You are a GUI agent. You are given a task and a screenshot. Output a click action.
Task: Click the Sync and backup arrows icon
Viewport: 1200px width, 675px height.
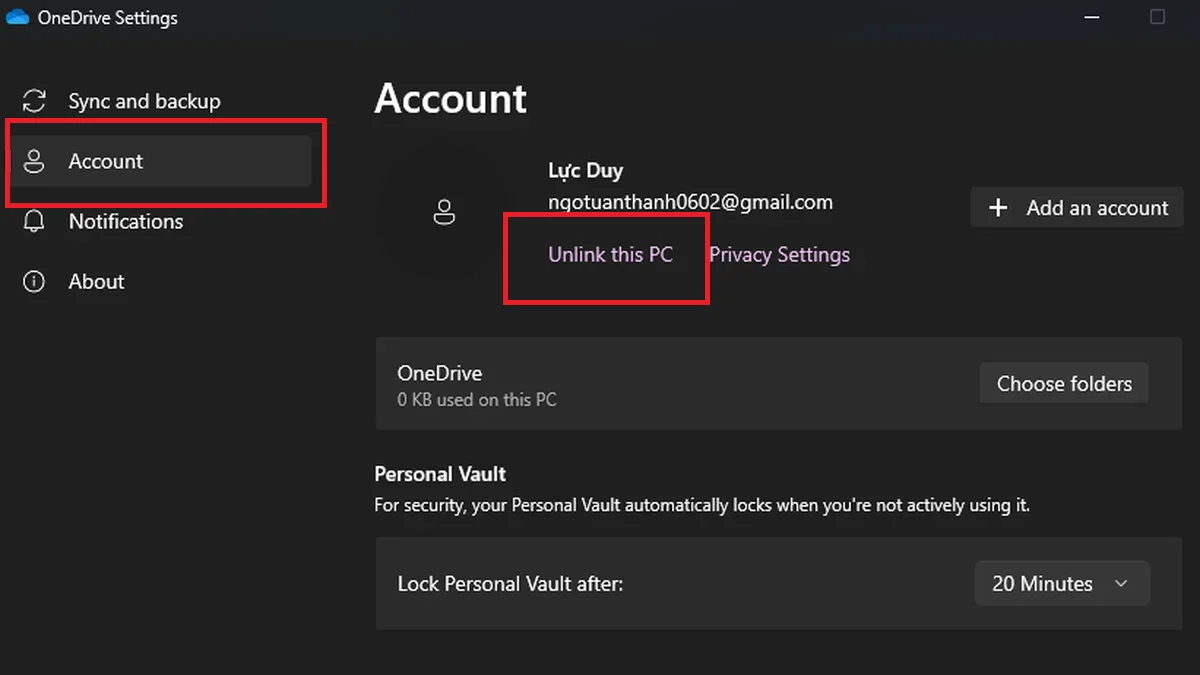pos(35,101)
